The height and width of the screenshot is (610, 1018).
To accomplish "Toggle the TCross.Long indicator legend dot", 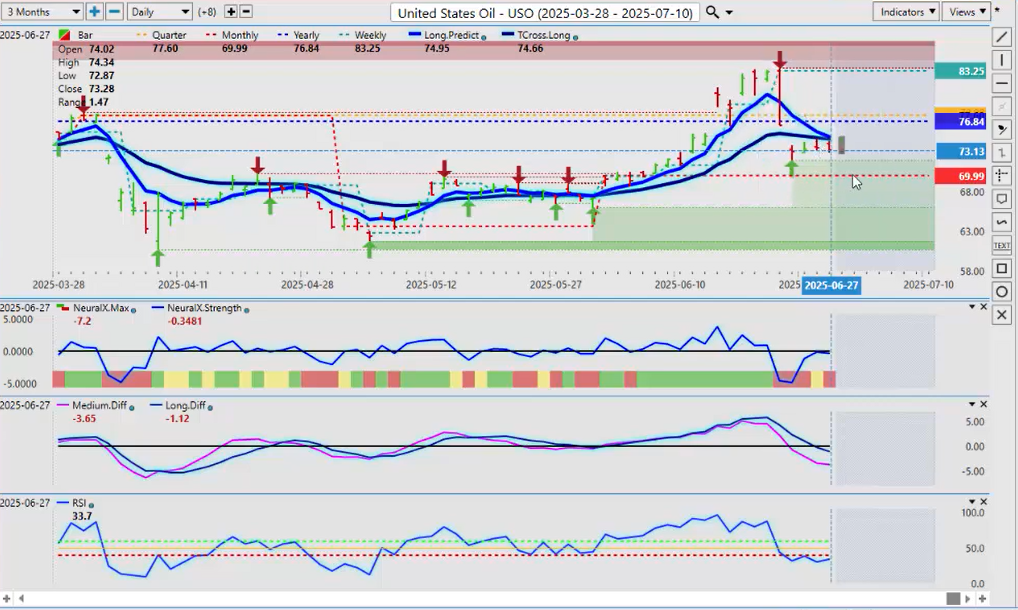I will (575, 37).
